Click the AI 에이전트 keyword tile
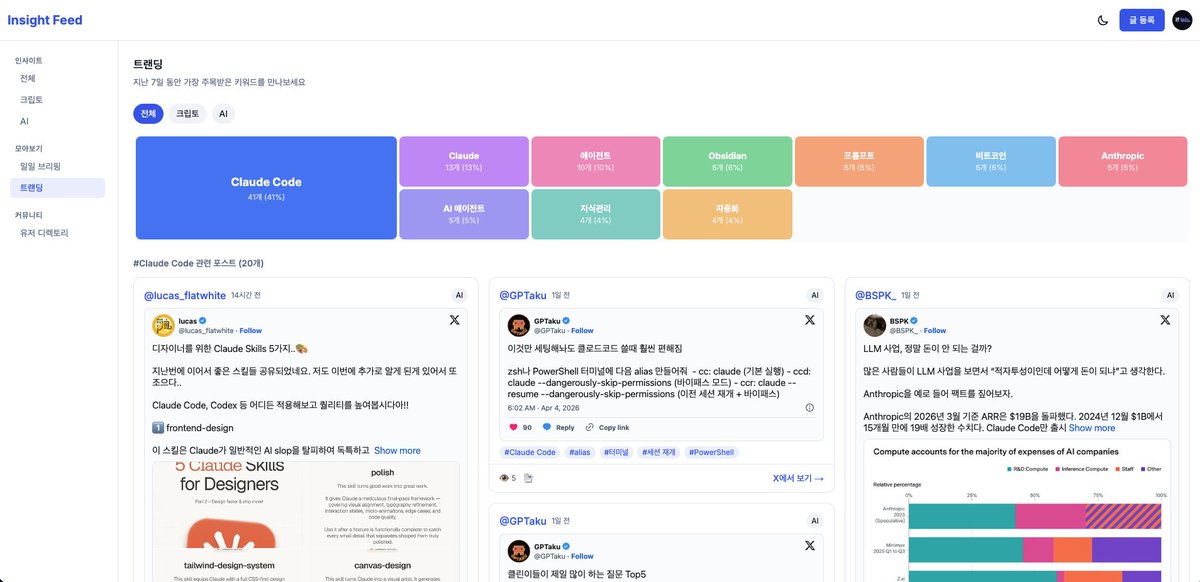1200x582 pixels. point(464,214)
